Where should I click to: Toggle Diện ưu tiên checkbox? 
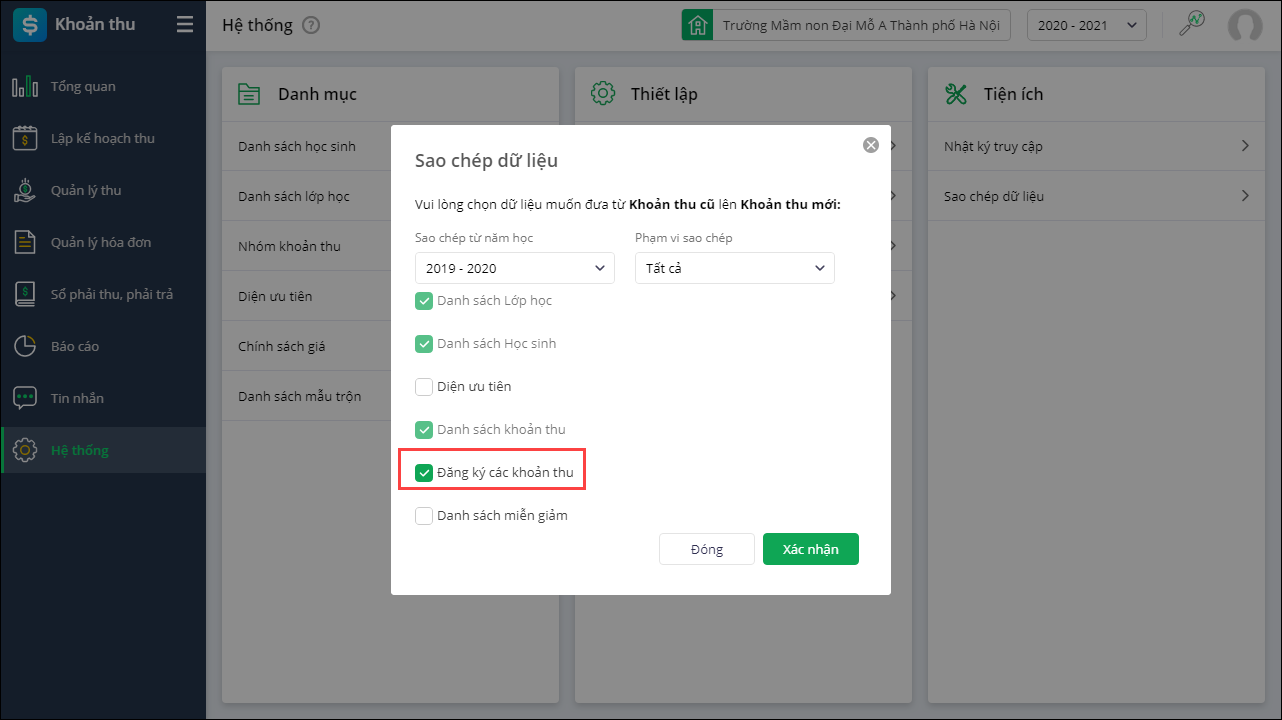(424, 387)
